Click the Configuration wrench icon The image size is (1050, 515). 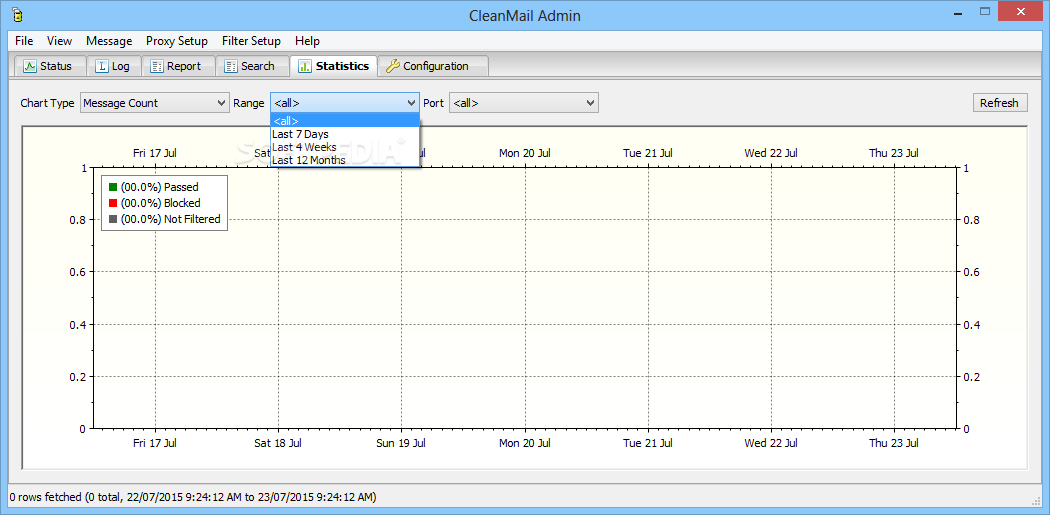(x=393, y=66)
